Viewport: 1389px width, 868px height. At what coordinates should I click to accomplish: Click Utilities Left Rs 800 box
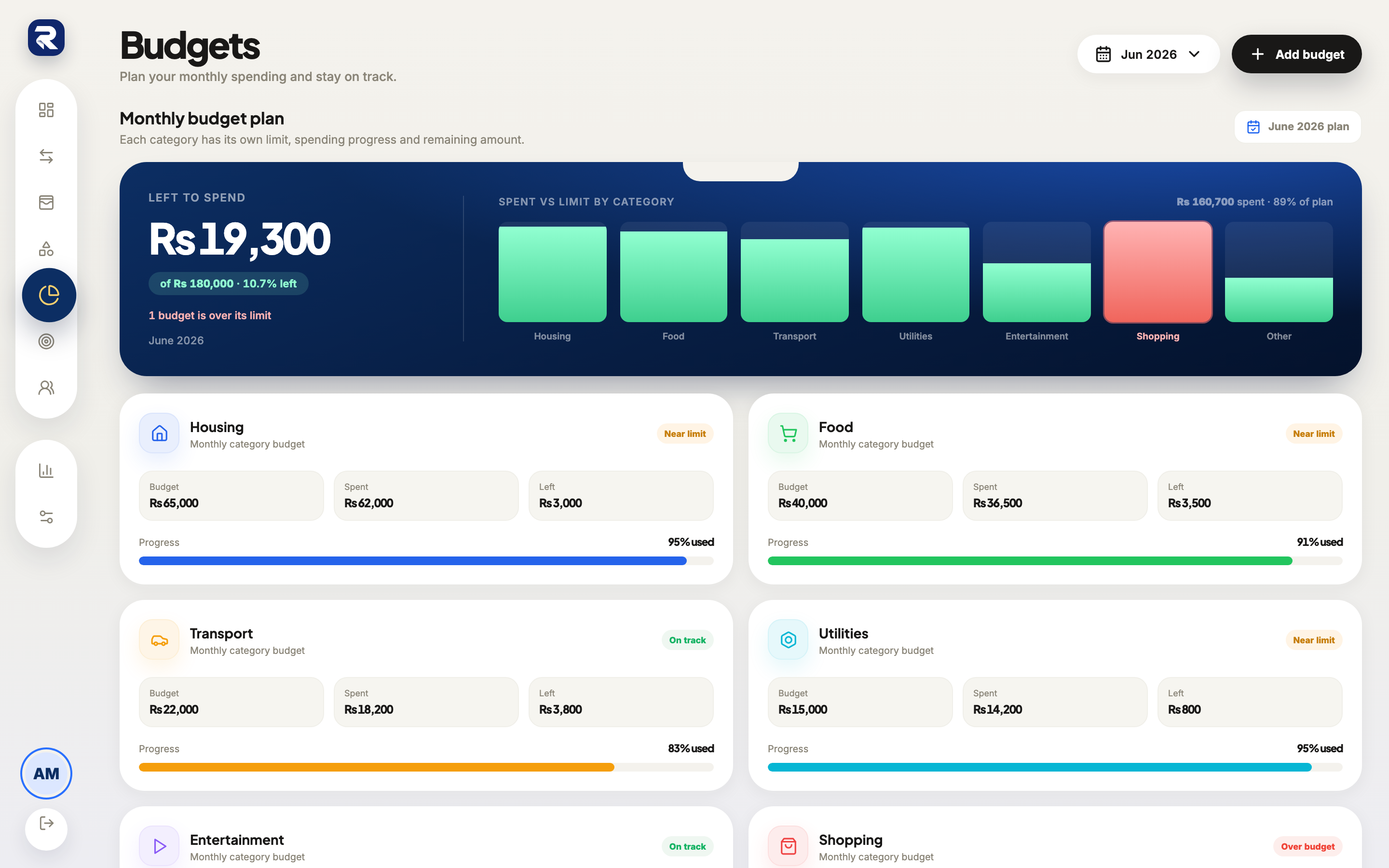tap(1250, 702)
